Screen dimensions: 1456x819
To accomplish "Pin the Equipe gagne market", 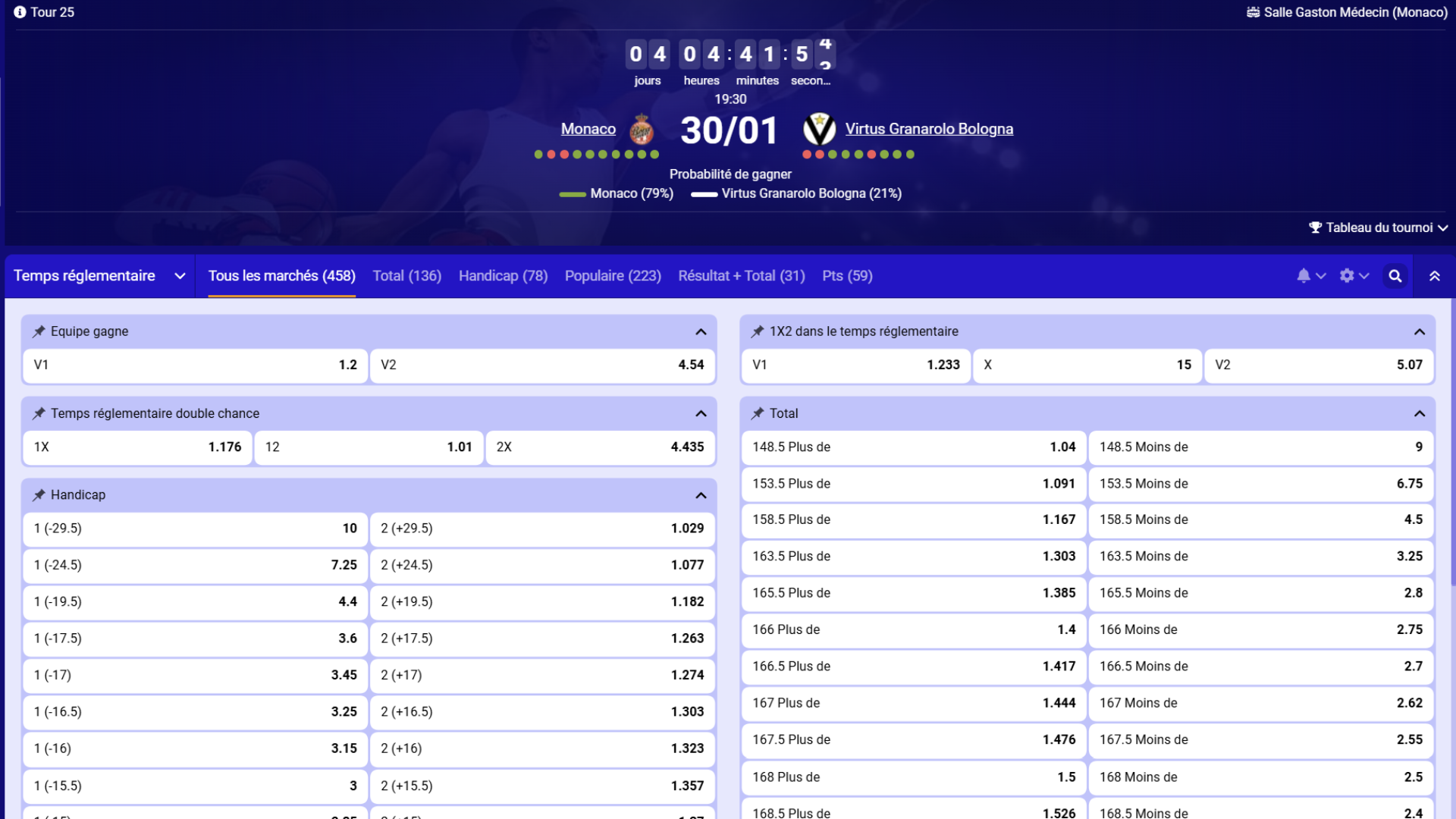I will coord(38,331).
